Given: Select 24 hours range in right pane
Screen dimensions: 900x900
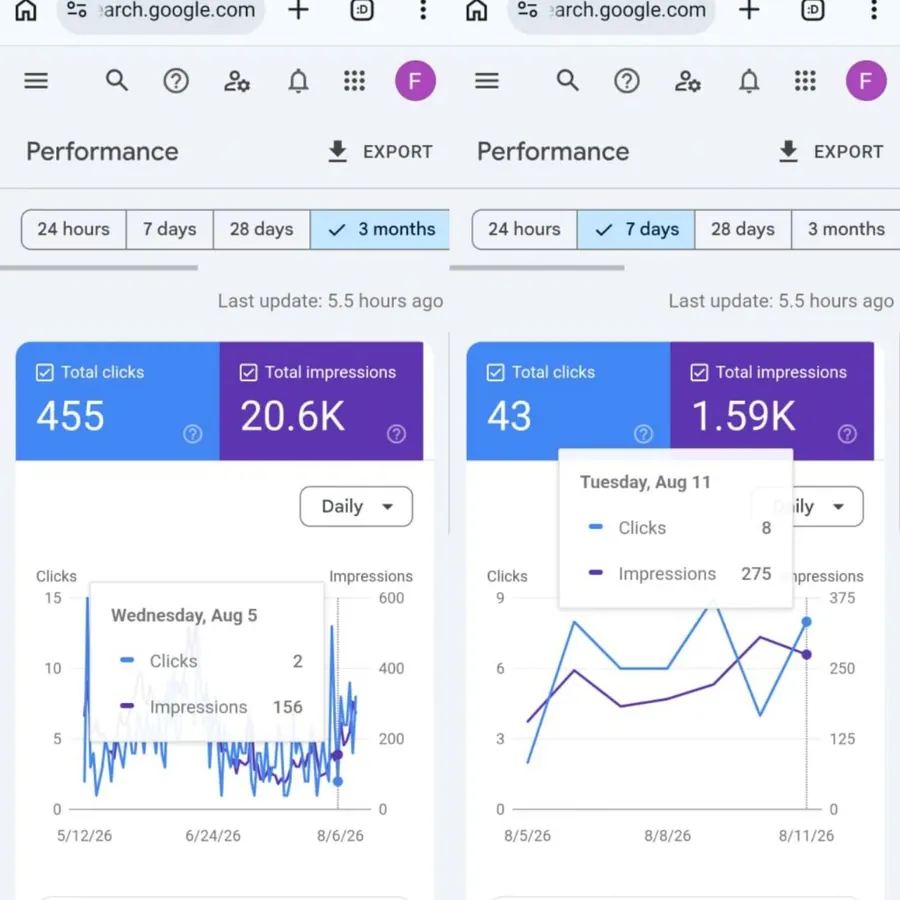Looking at the screenshot, I should (524, 229).
